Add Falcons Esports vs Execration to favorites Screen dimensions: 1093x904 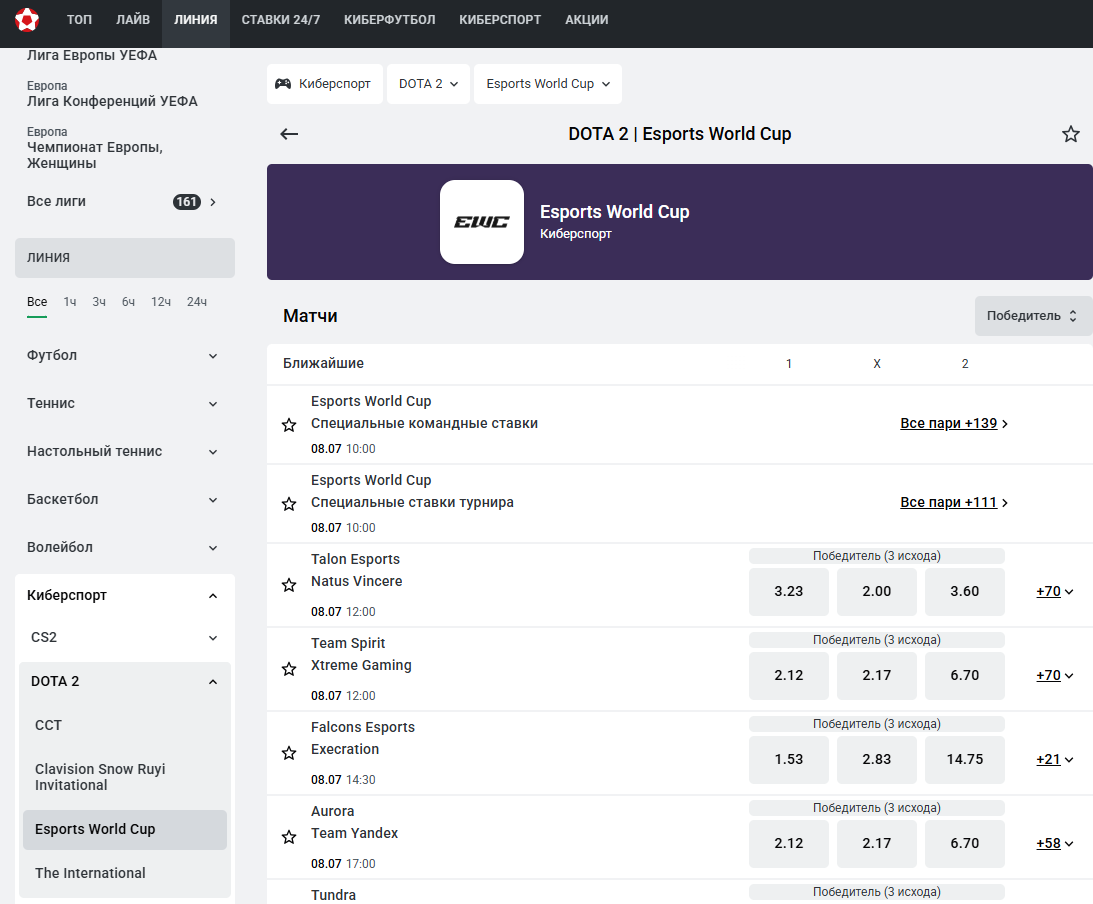[x=289, y=753]
